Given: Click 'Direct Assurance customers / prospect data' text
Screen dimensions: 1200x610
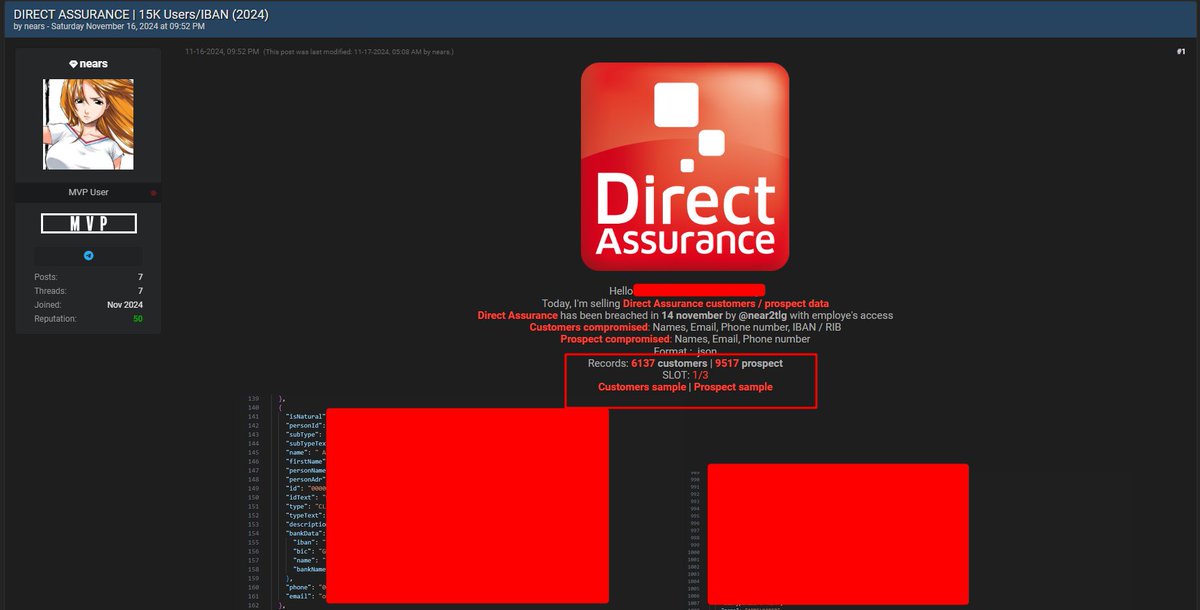Looking at the screenshot, I should [726, 303].
